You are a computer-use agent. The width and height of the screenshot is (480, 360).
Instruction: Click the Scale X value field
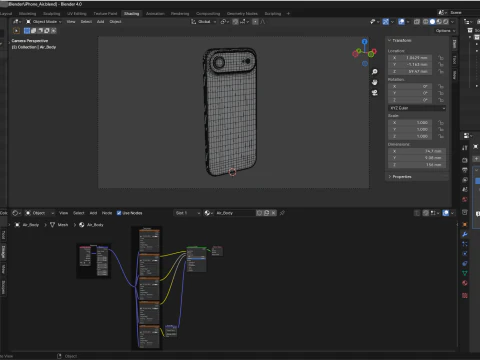[x=410, y=122]
